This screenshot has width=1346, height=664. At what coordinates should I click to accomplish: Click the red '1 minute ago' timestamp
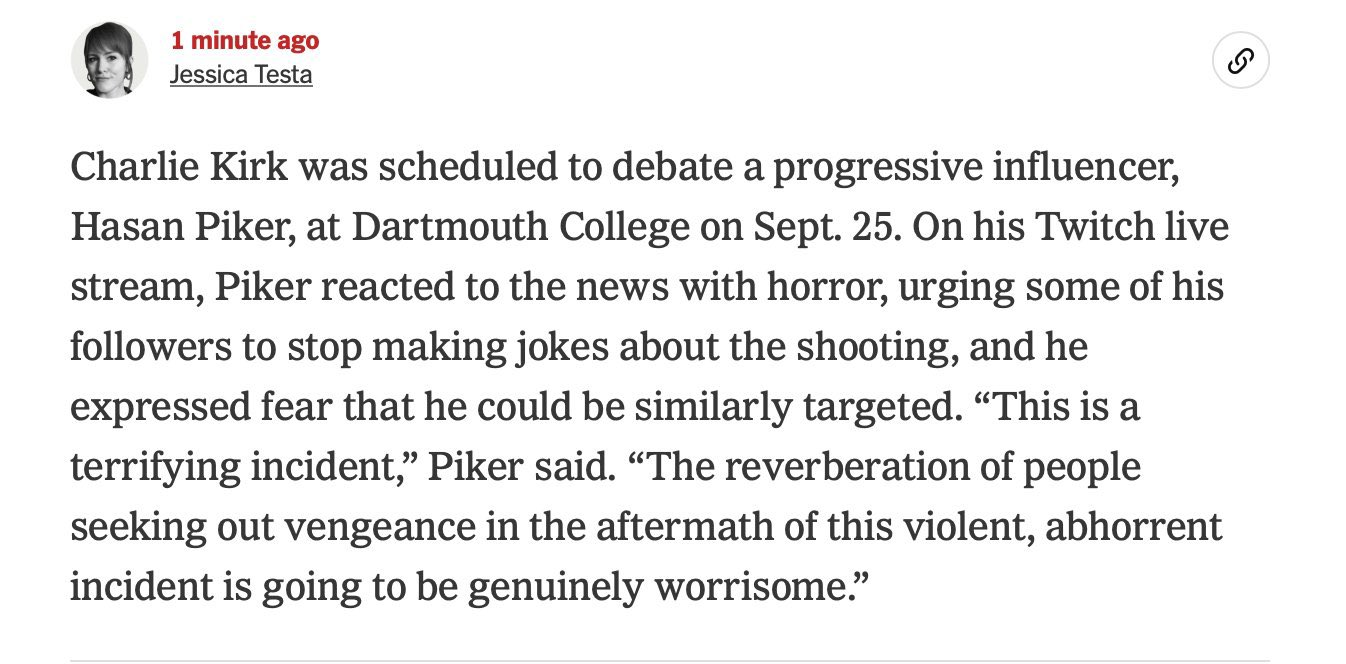pos(245,41)
